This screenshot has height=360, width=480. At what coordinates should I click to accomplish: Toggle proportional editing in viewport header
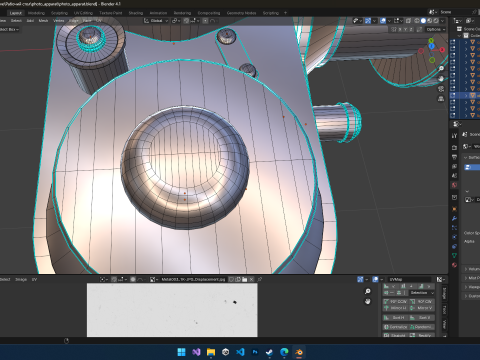(x=206, y=21)
